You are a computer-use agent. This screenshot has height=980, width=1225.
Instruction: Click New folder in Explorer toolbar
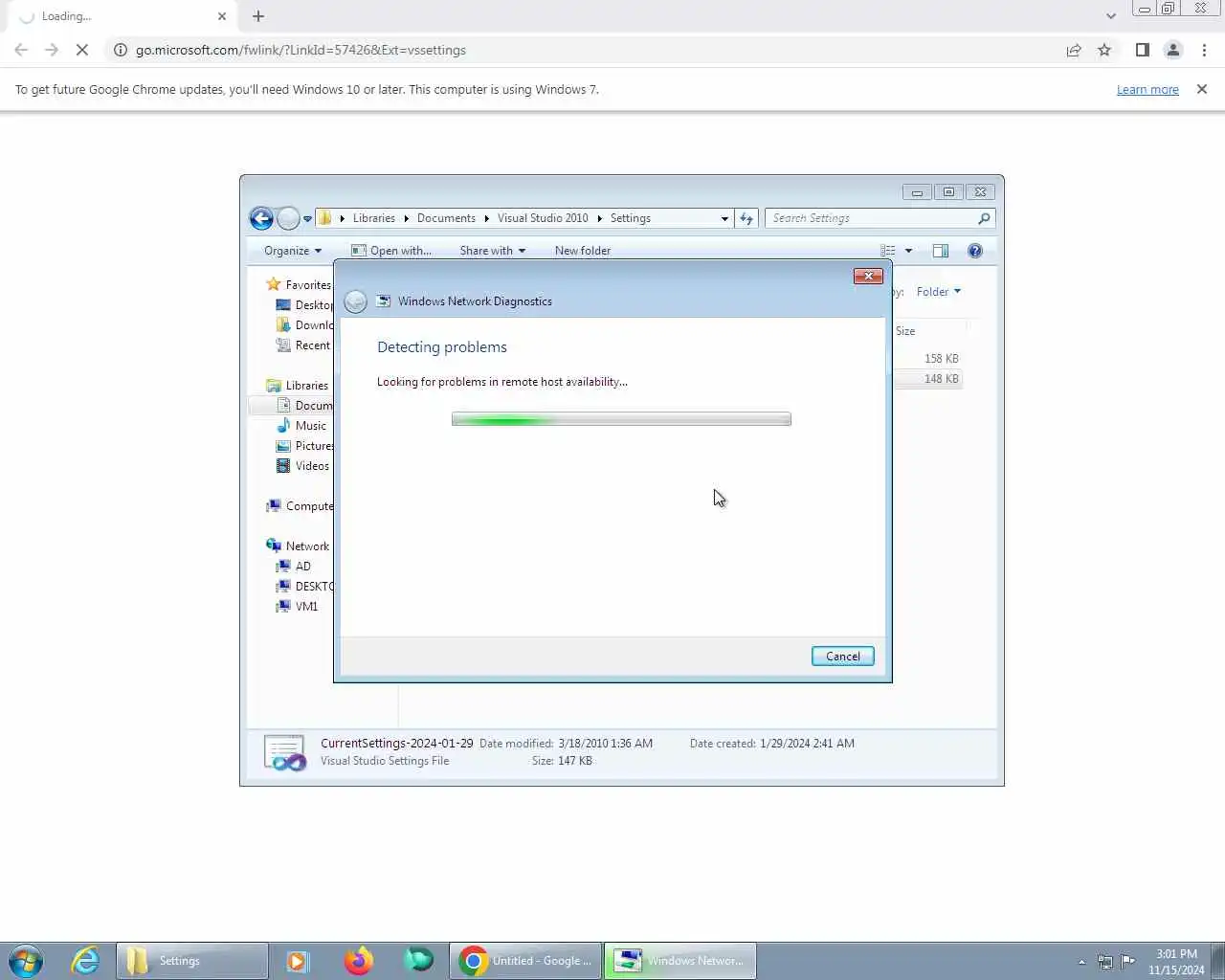[x=583, y=251]
